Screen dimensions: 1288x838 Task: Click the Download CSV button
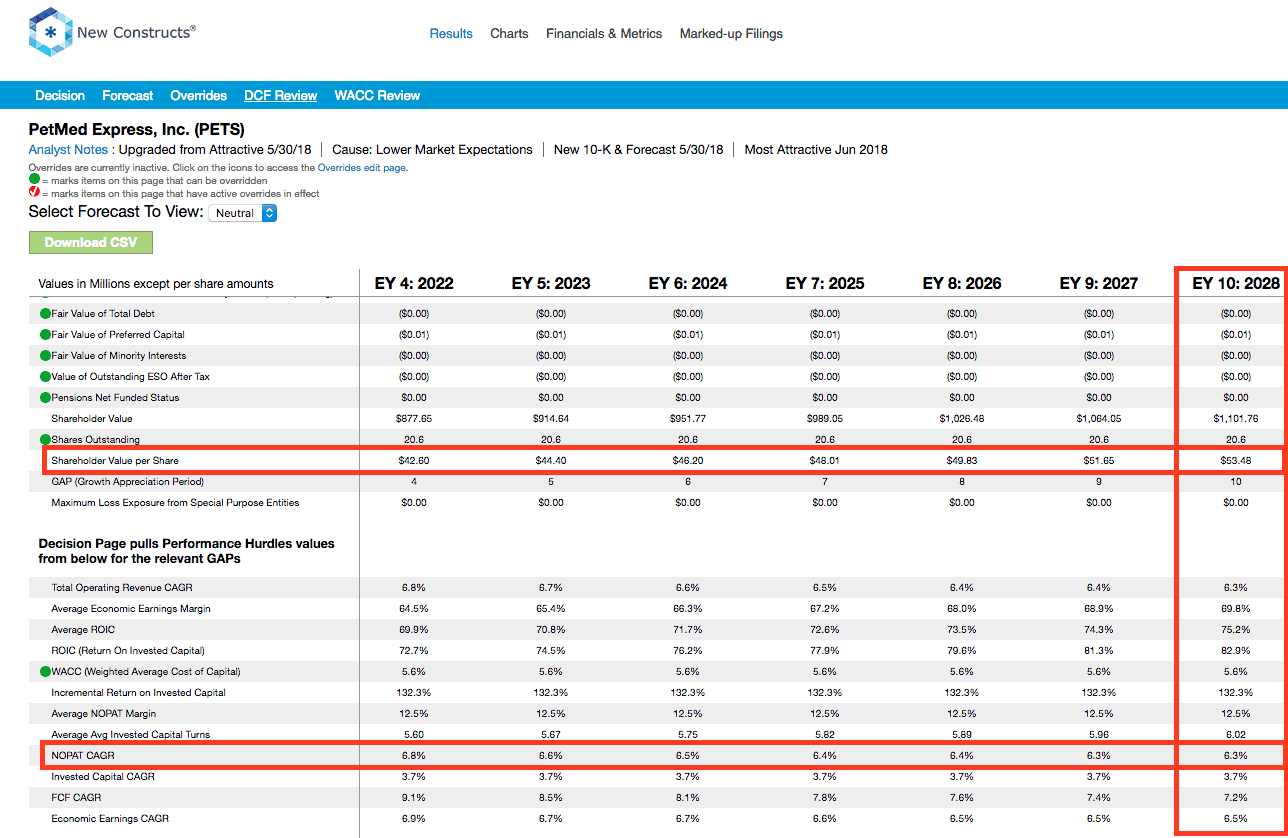(90, 242)
